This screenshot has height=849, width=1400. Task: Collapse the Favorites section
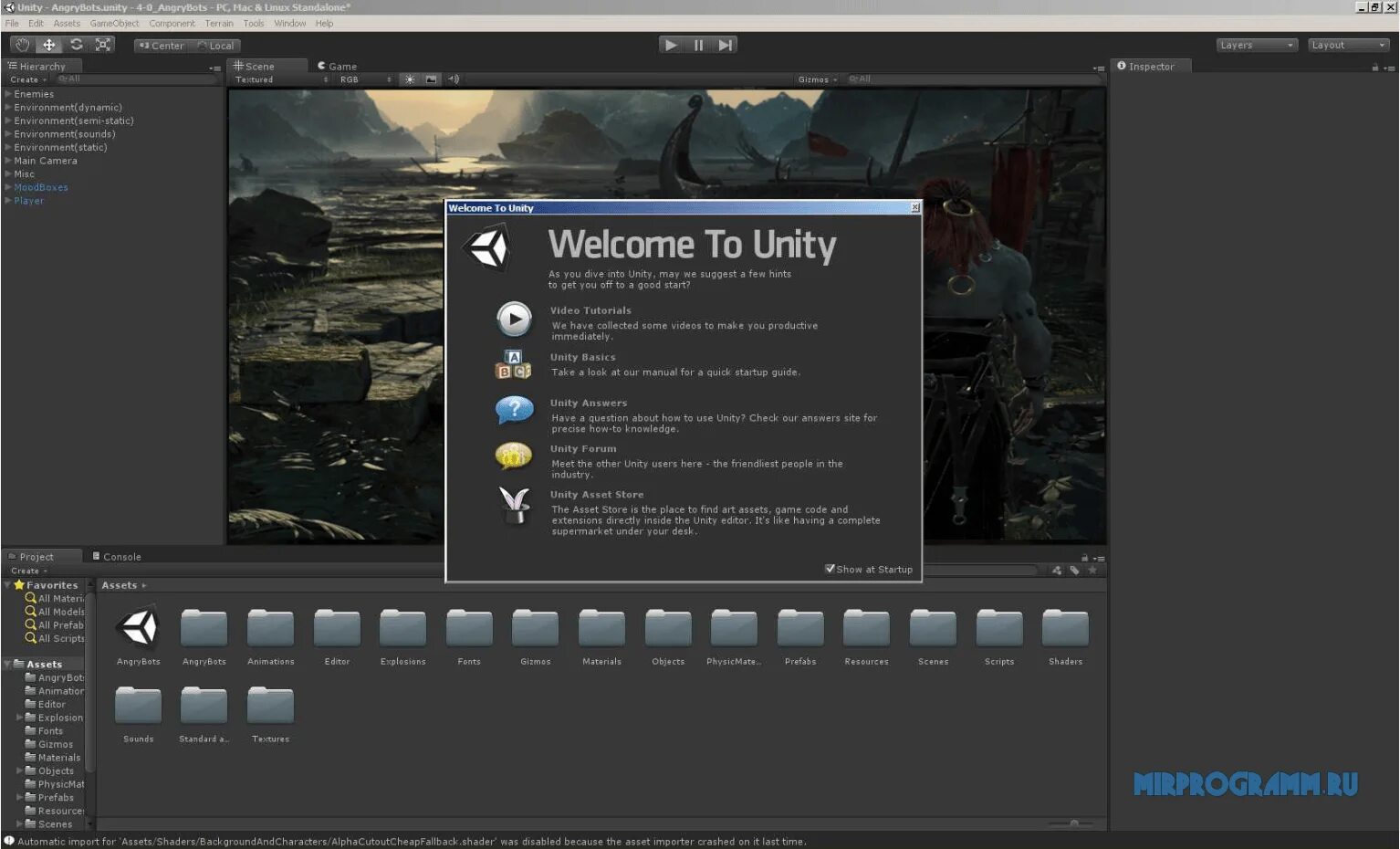point(8,585)
